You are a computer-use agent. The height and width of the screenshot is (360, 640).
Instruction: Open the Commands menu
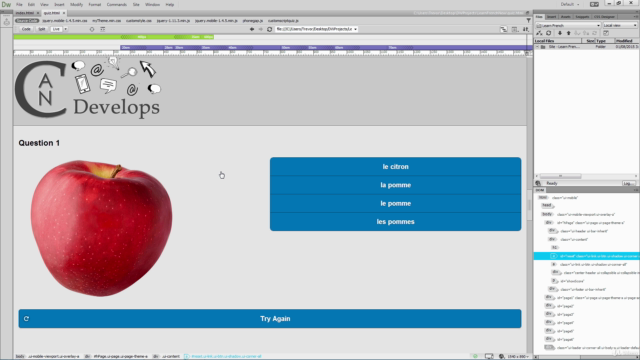tap(117, 4)
